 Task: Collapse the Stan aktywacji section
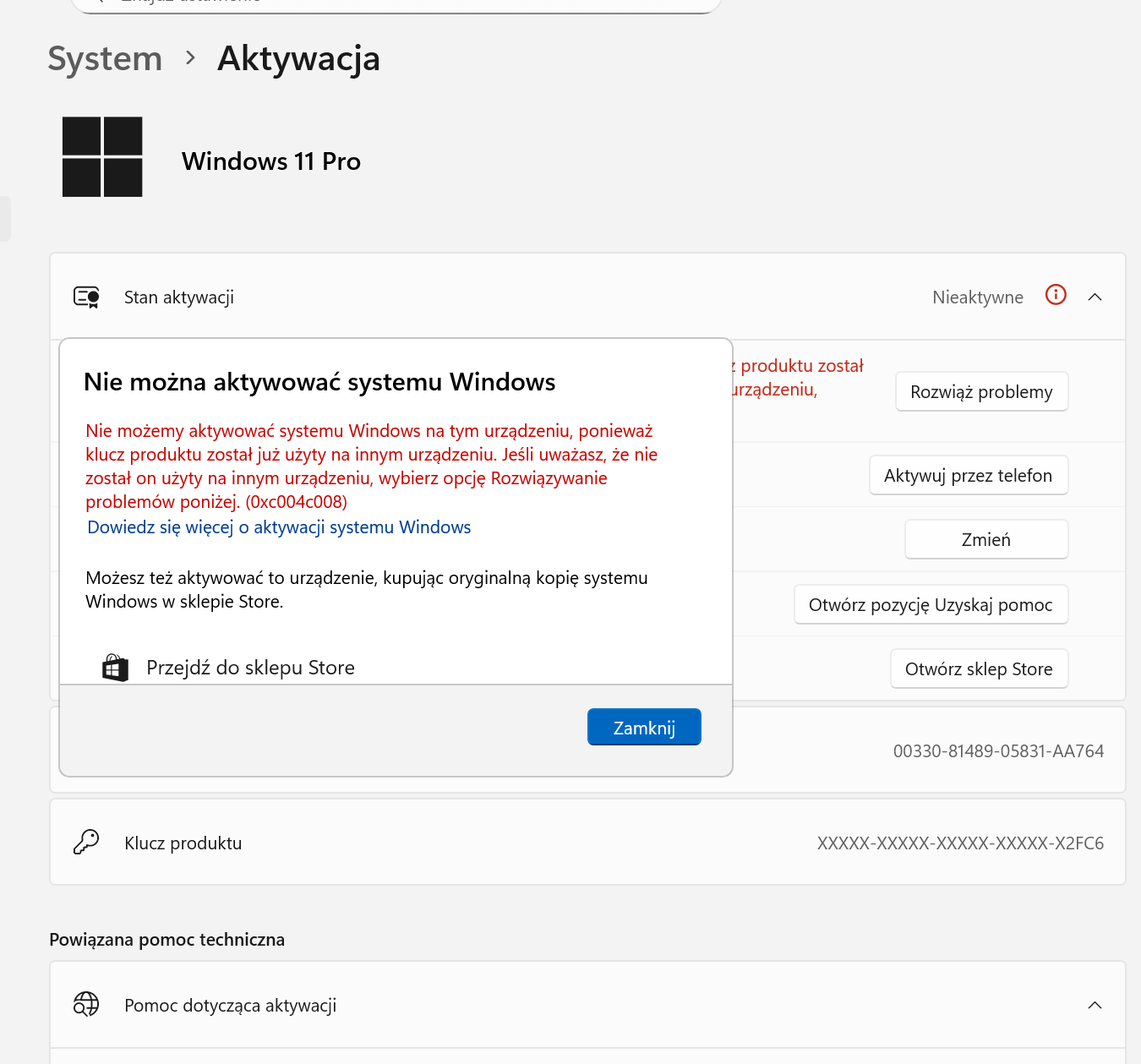tap(1095, 297)
